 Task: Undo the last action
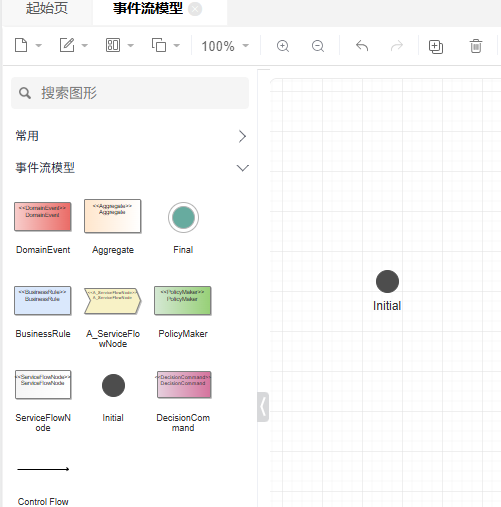tap(362, 46)
